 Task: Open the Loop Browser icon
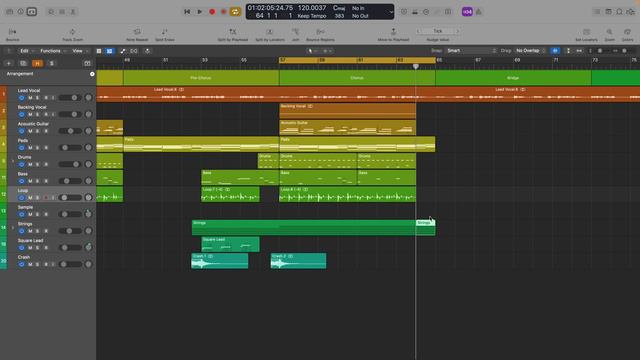coord(620,12)
